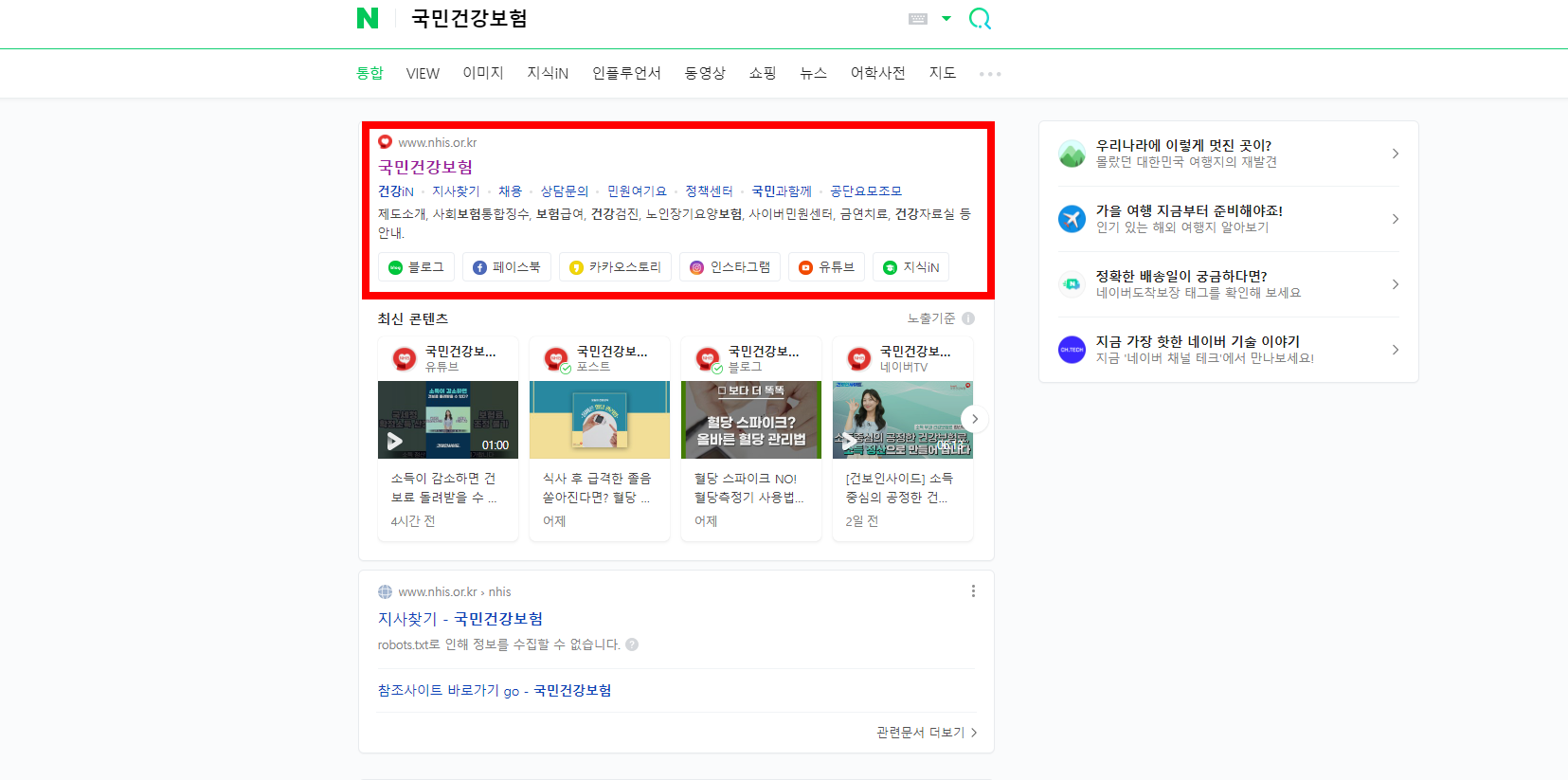This screenshot has height=780, width=1568.
Task: Open the second result's three-dot menu
Action: pyautogui.click(x=973, y=591)
